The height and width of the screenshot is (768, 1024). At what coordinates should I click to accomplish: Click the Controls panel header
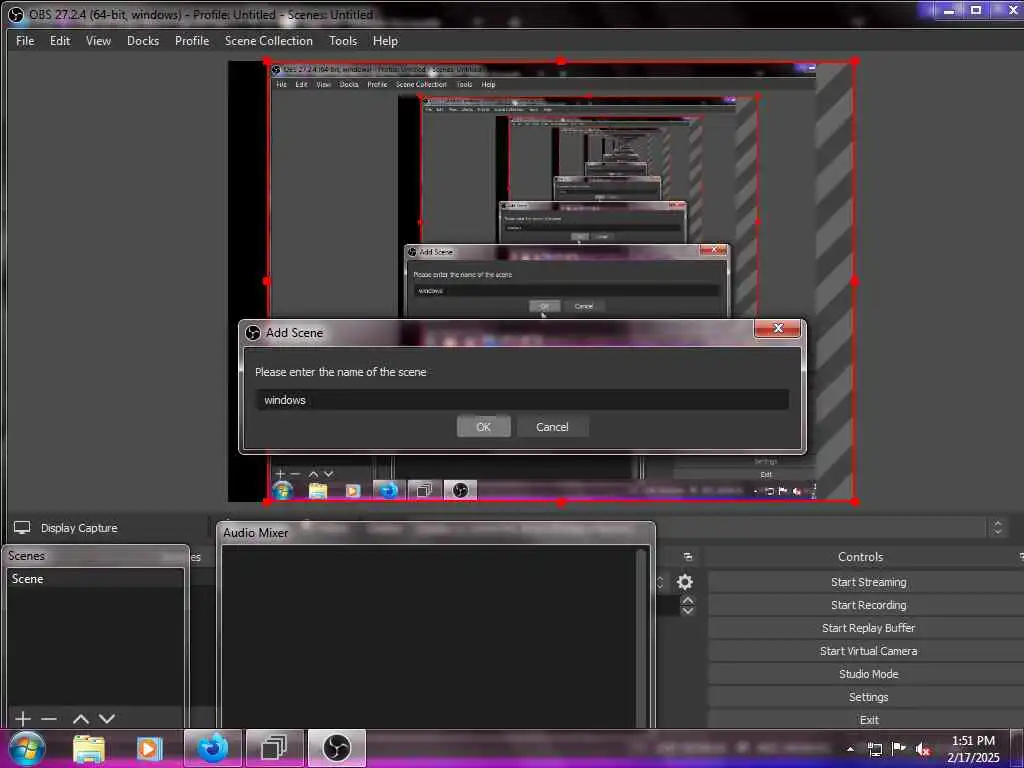(860, 556)
